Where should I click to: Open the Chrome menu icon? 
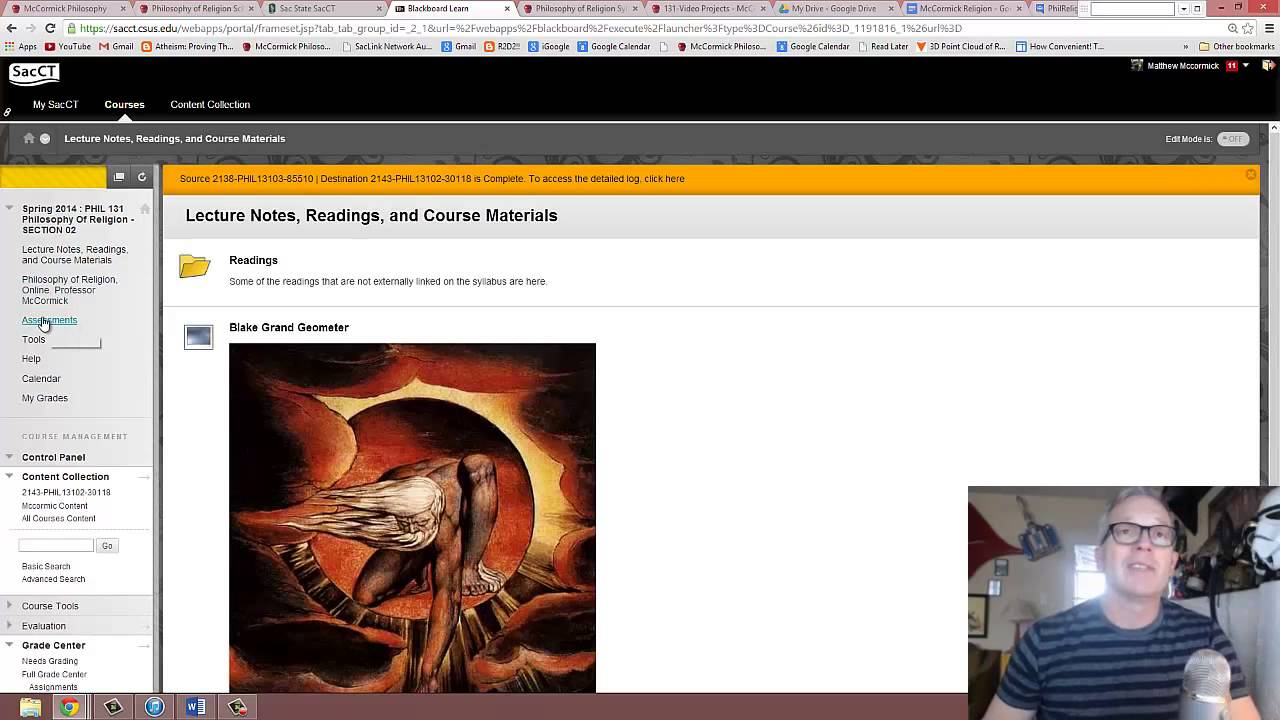[1267, 28]
